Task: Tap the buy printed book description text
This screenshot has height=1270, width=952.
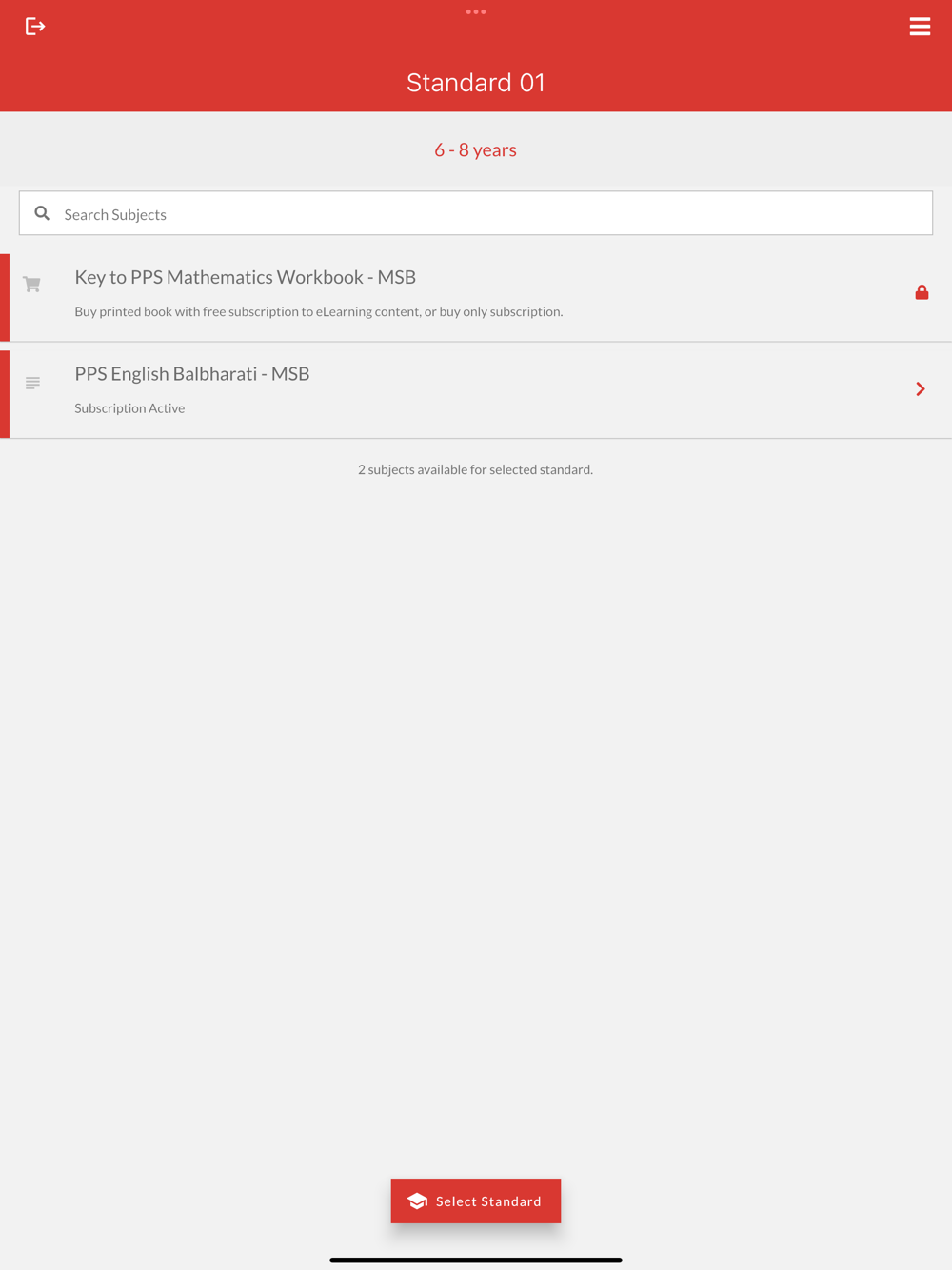Action: pos(319,311)
